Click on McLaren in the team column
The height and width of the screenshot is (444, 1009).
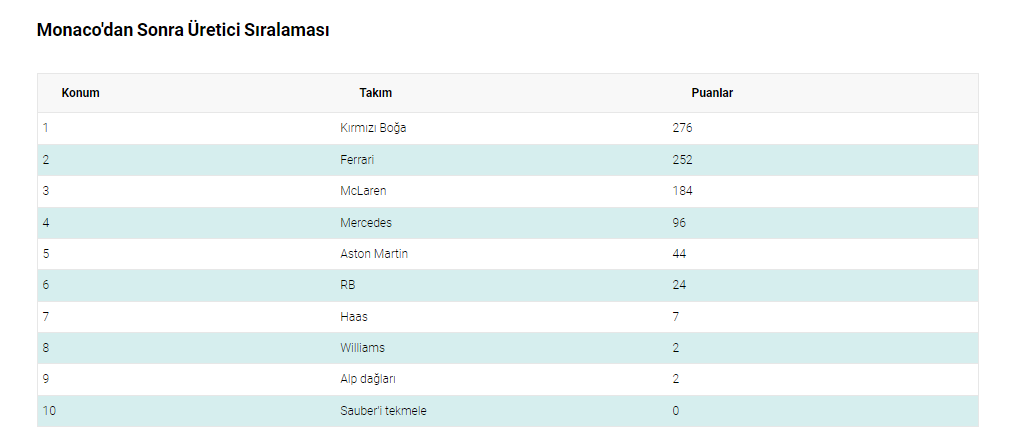(x=363, y=191)
